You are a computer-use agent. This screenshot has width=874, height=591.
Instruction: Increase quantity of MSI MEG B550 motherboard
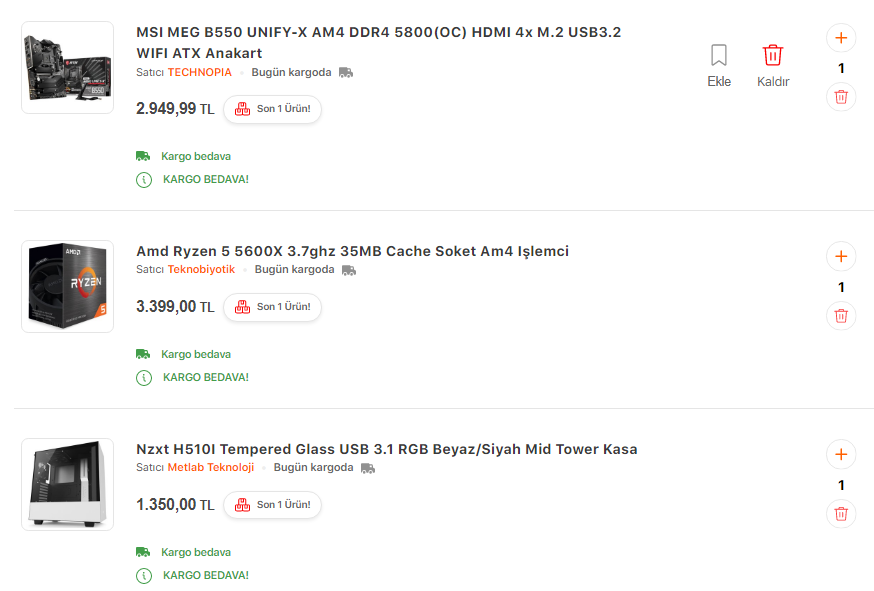point(841,38)
